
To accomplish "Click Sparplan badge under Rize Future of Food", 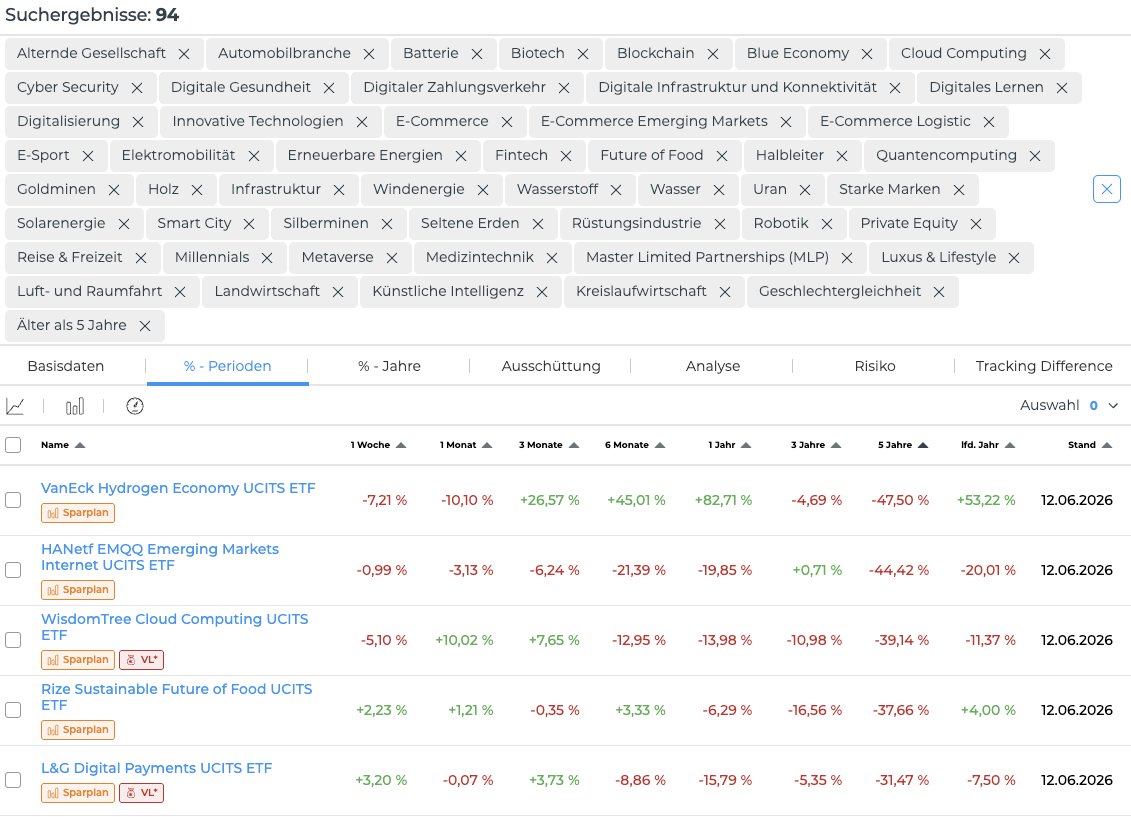I will point(78,729).
